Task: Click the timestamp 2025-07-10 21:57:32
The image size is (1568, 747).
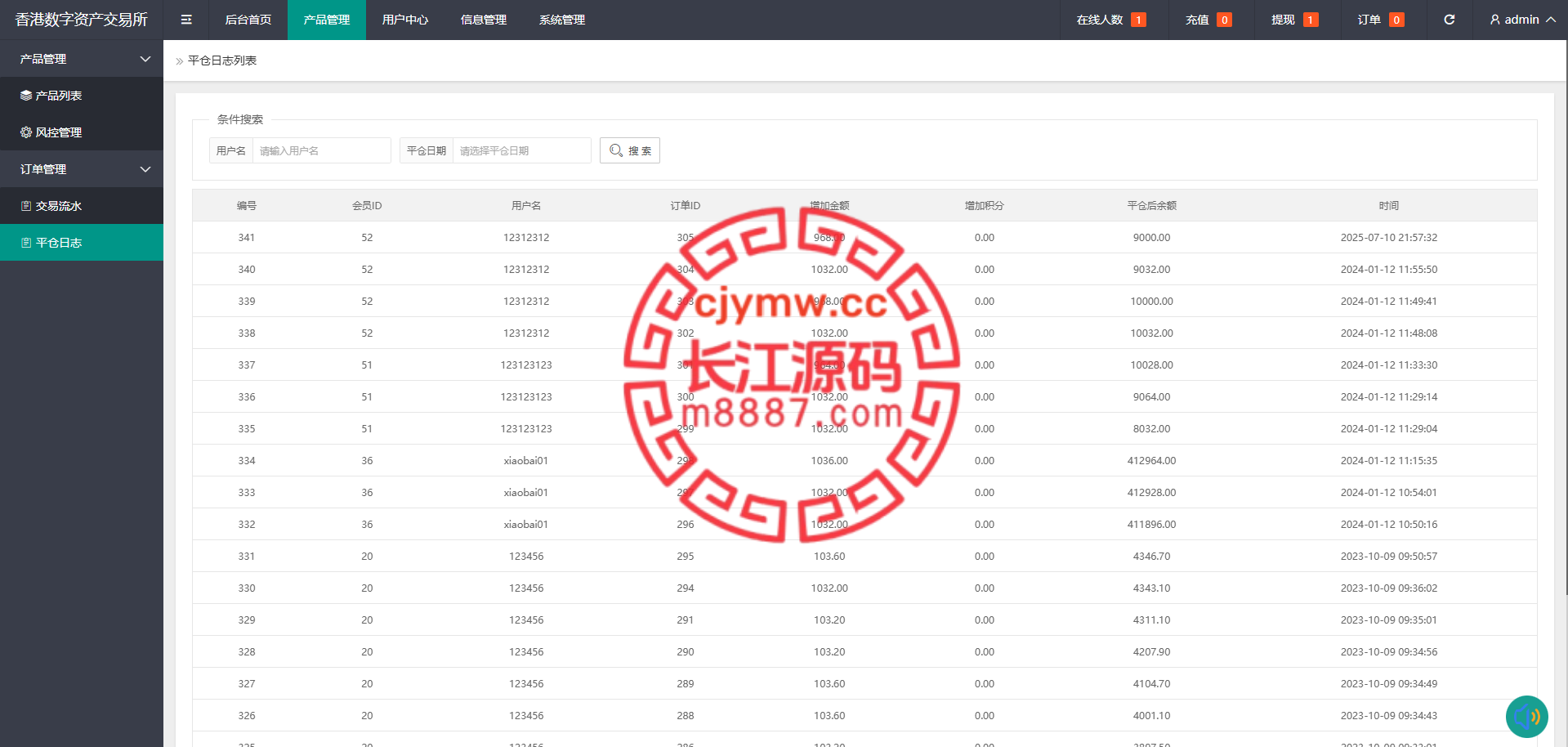Action: (x=1389, y=238)
